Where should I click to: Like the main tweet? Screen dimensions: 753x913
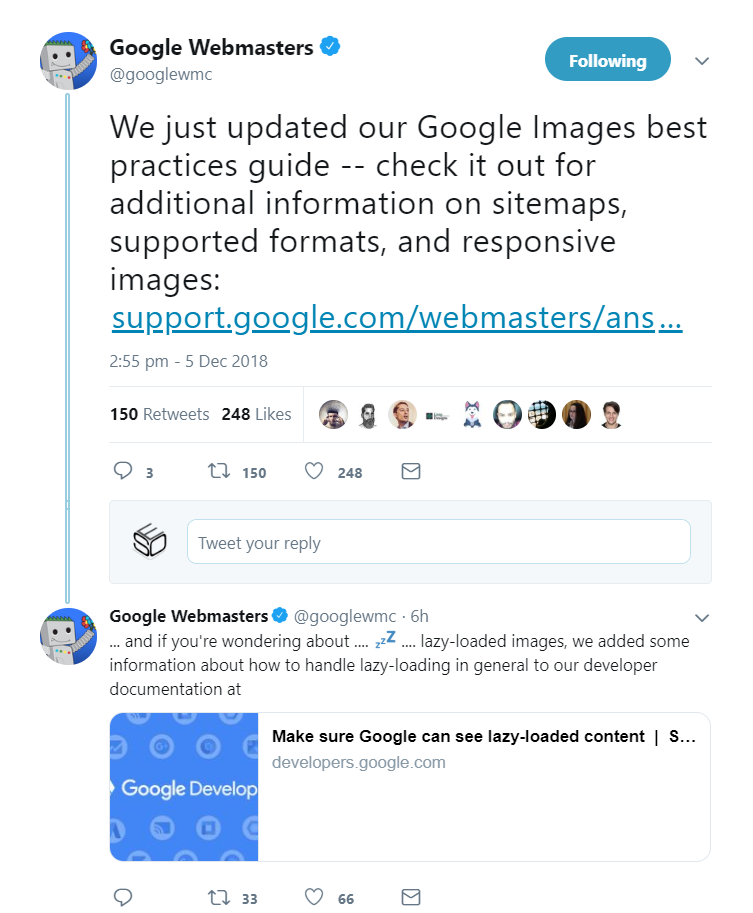(313, 471)
